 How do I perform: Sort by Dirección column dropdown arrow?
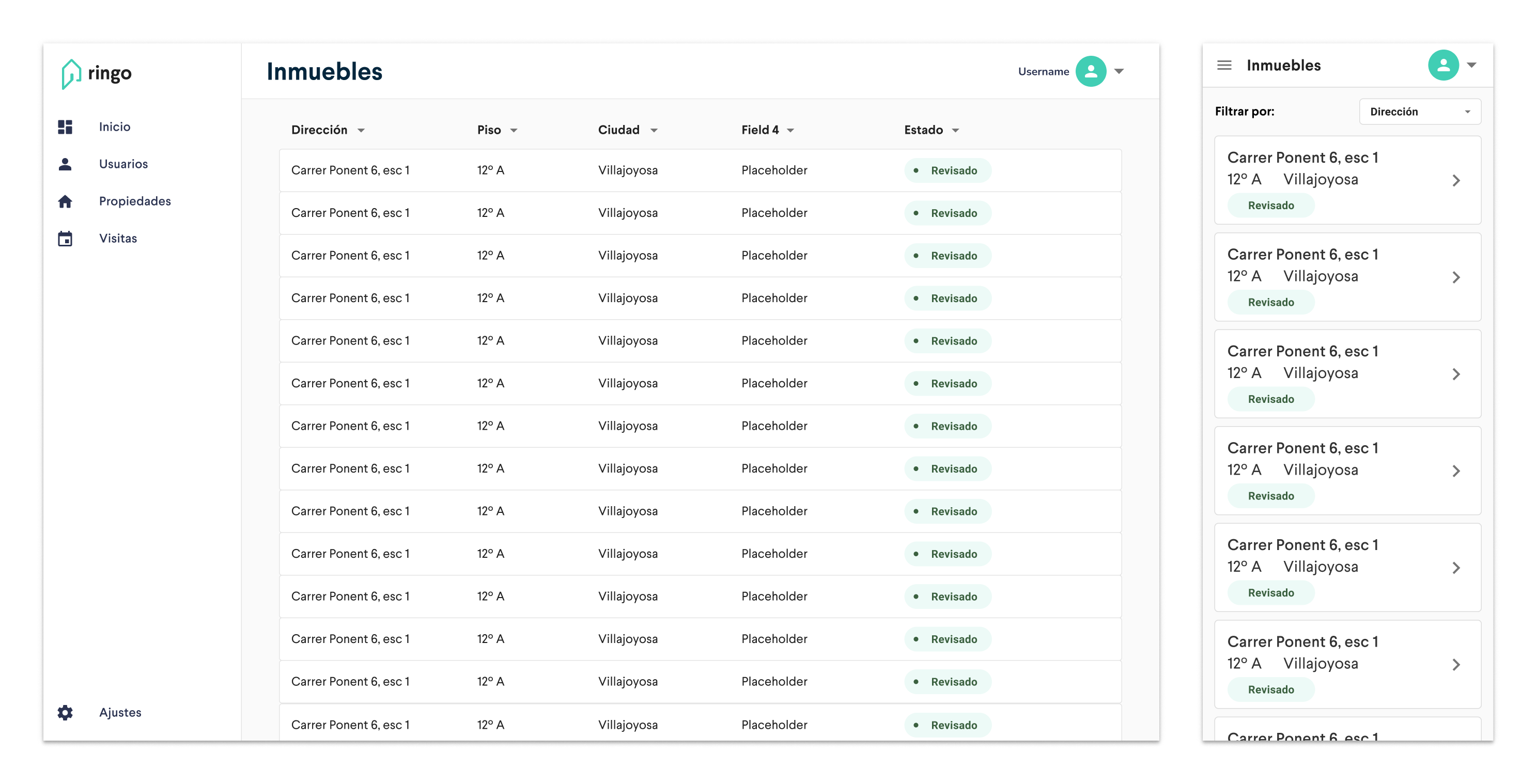point(361,131)
